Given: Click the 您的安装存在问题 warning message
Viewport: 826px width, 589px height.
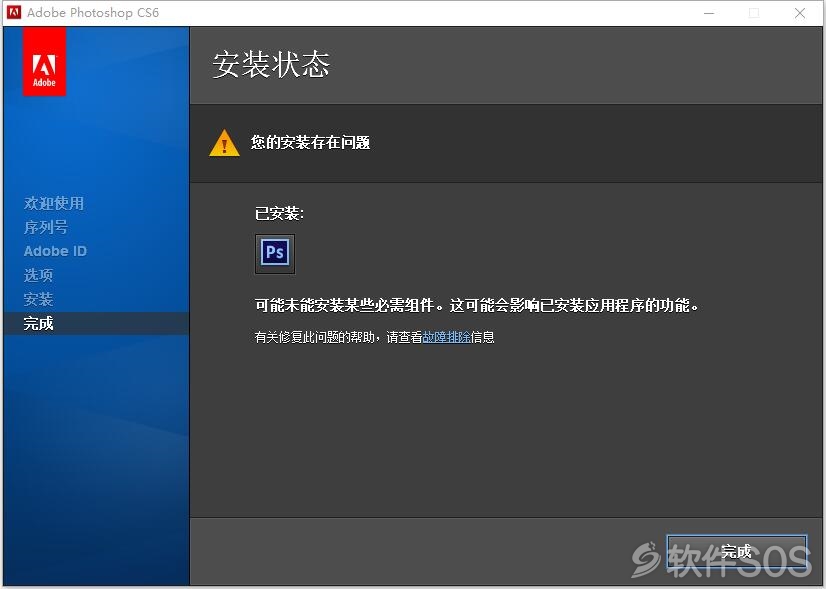Looking at the screenshot, I should (310, 143).
